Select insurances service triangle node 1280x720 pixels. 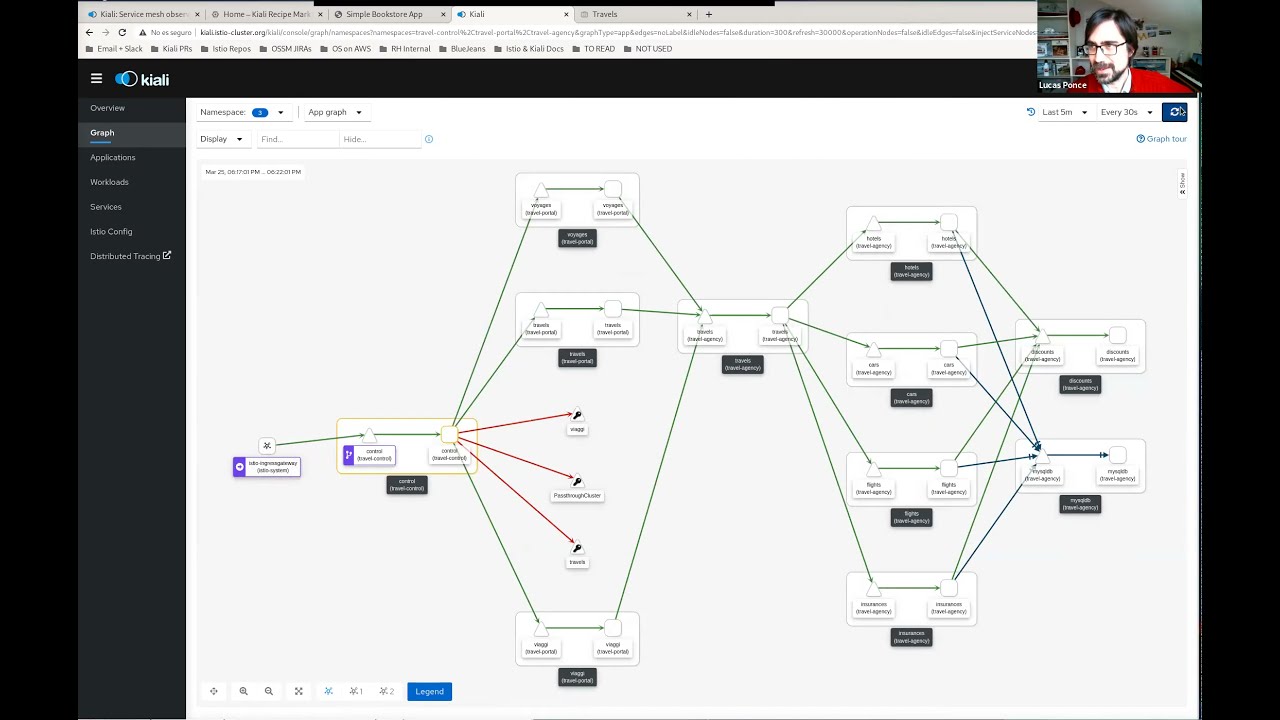click(873, 589)
